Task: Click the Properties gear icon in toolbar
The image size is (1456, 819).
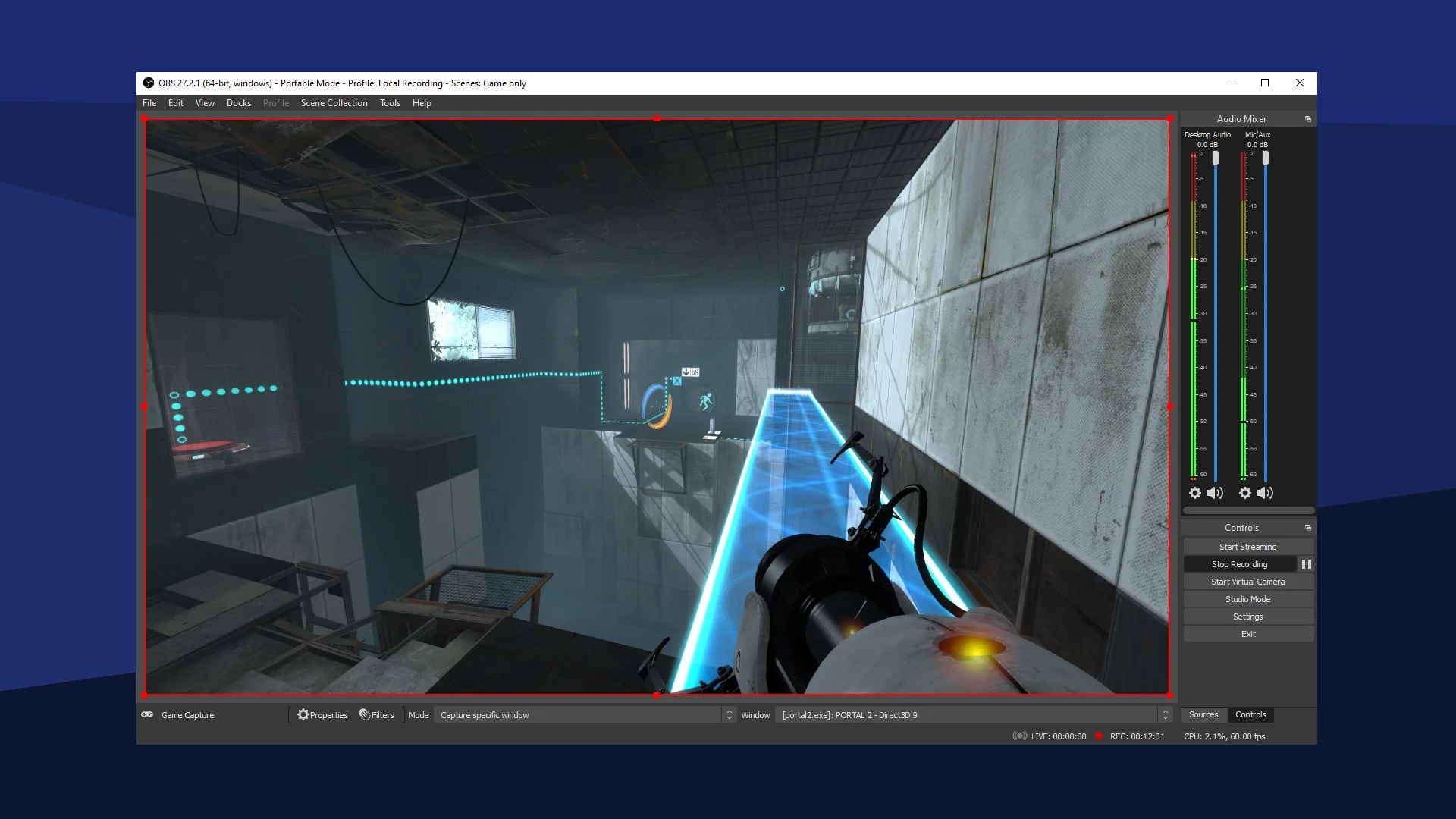Action: coord(303,714)
